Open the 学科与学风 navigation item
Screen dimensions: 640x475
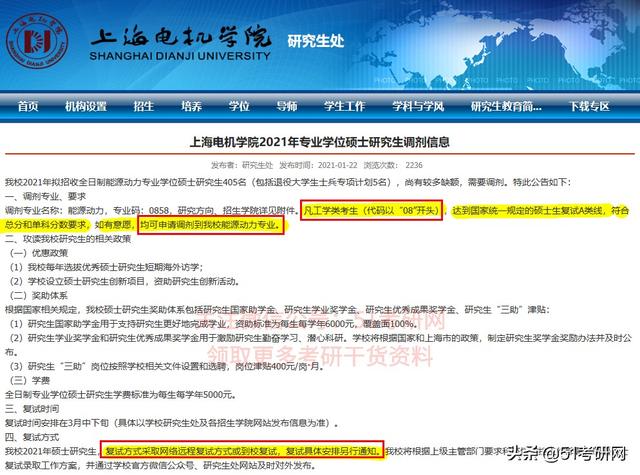(x=418, y=107)
